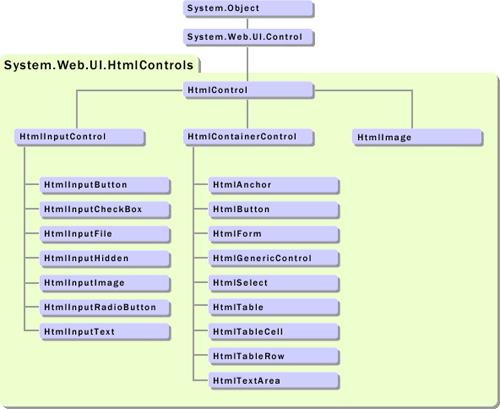
Task: Select the HtmlImage class box
Action: (417, 137)
